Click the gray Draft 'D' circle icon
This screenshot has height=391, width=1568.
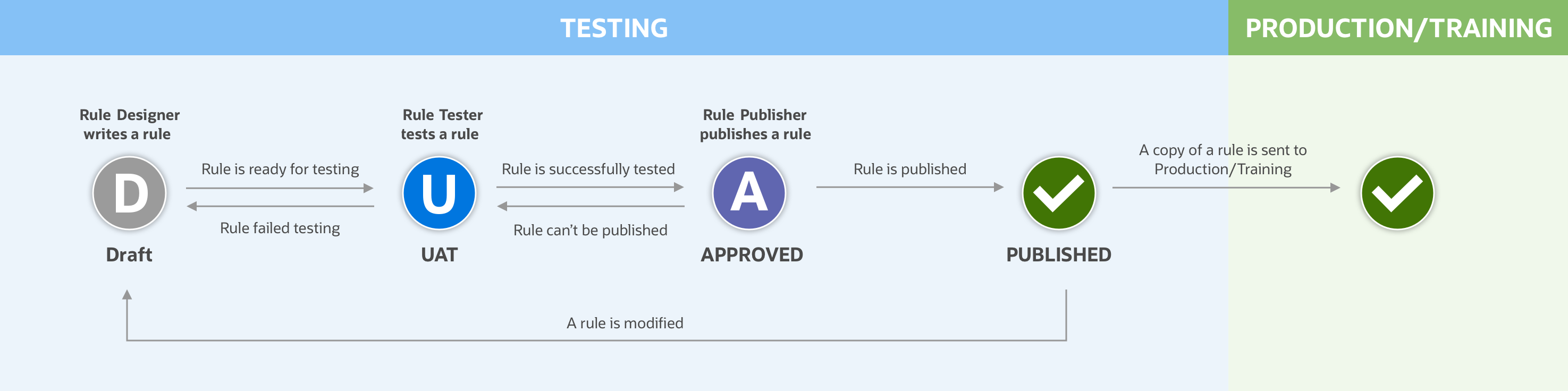pyautogui.click(x=129, y=193)
